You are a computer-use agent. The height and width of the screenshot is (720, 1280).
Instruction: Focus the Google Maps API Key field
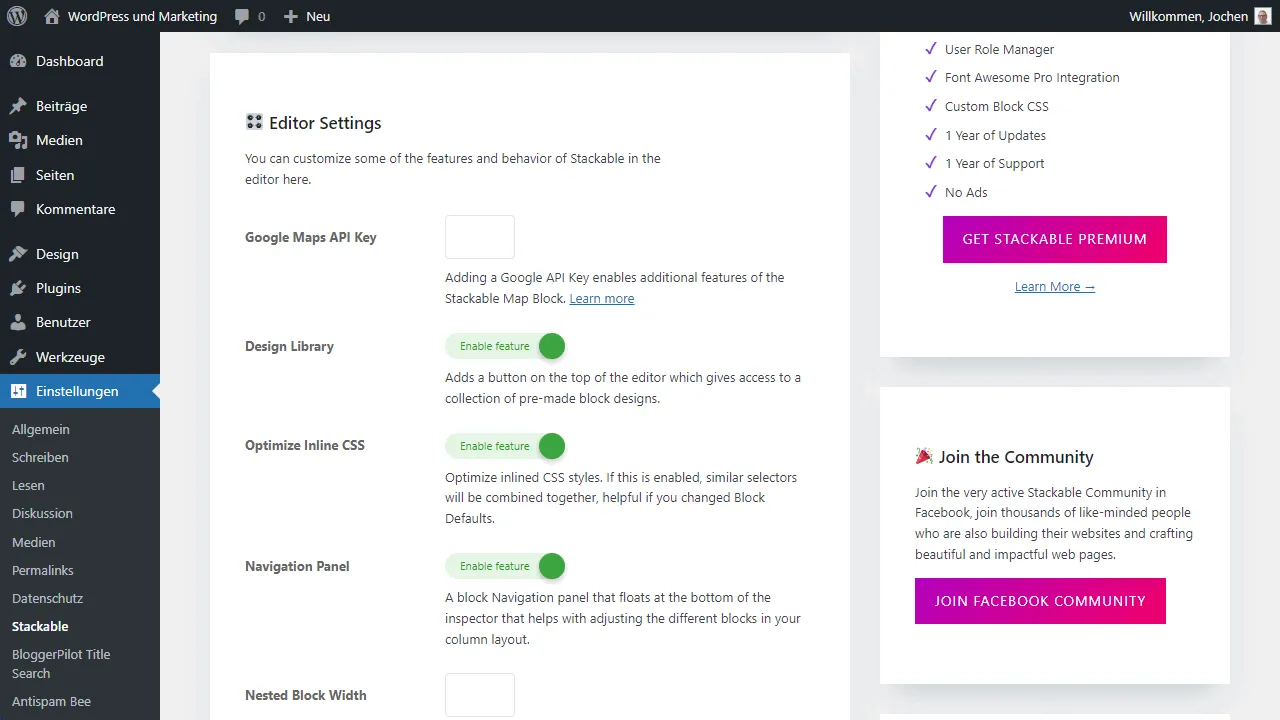tap(480, 237)
